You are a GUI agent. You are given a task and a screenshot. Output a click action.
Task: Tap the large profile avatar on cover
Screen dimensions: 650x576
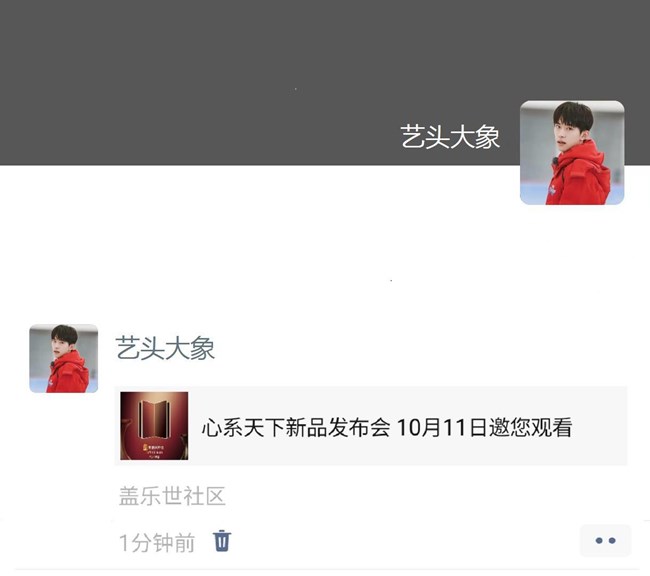click(x=572, y=153)
